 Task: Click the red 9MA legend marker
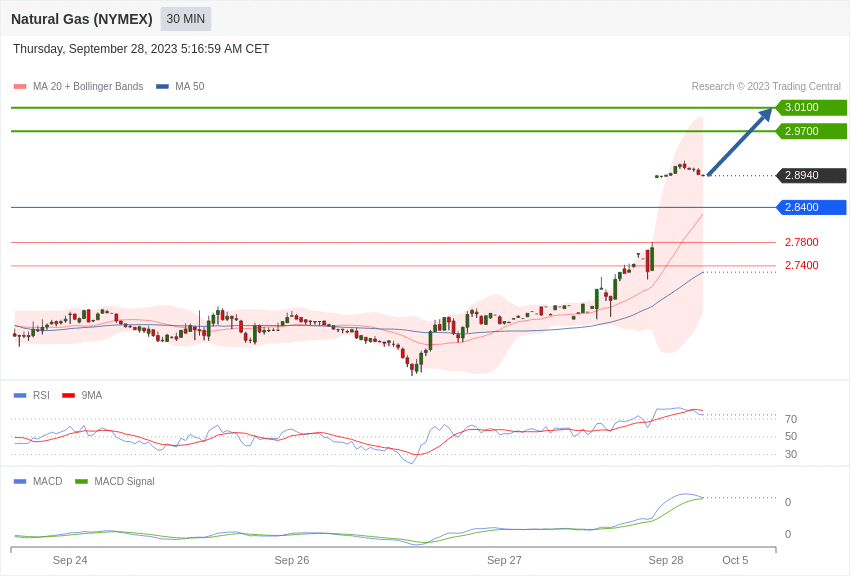coord(68,396)
